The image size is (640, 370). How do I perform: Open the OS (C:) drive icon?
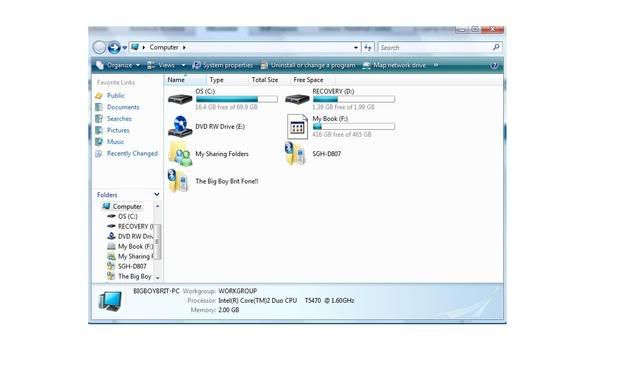click(x=180, y=99)
